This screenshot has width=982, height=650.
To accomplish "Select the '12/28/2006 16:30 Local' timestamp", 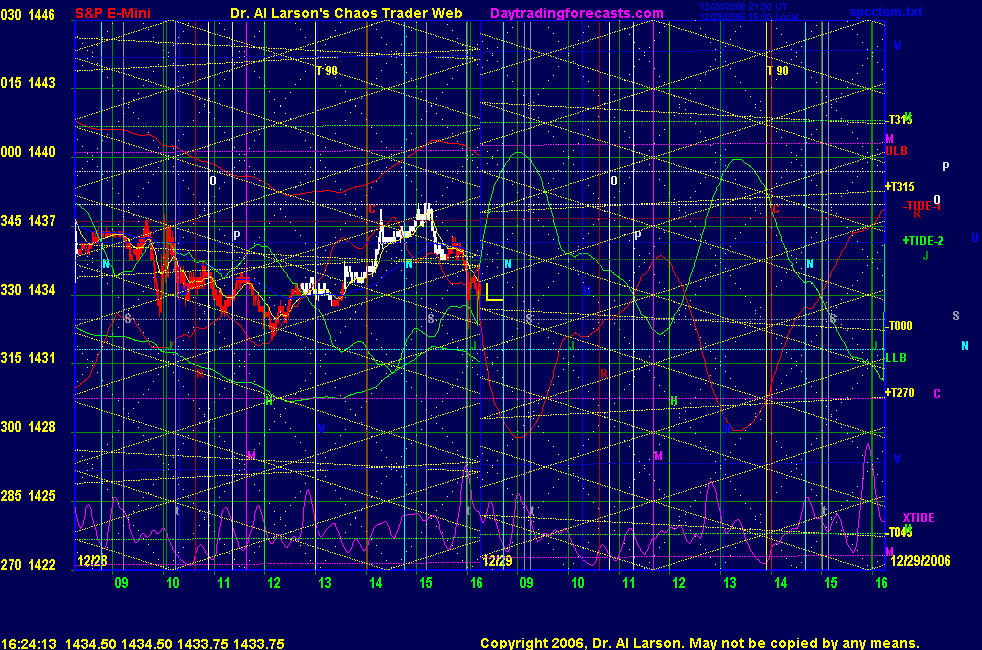I will tap(748, 16).
